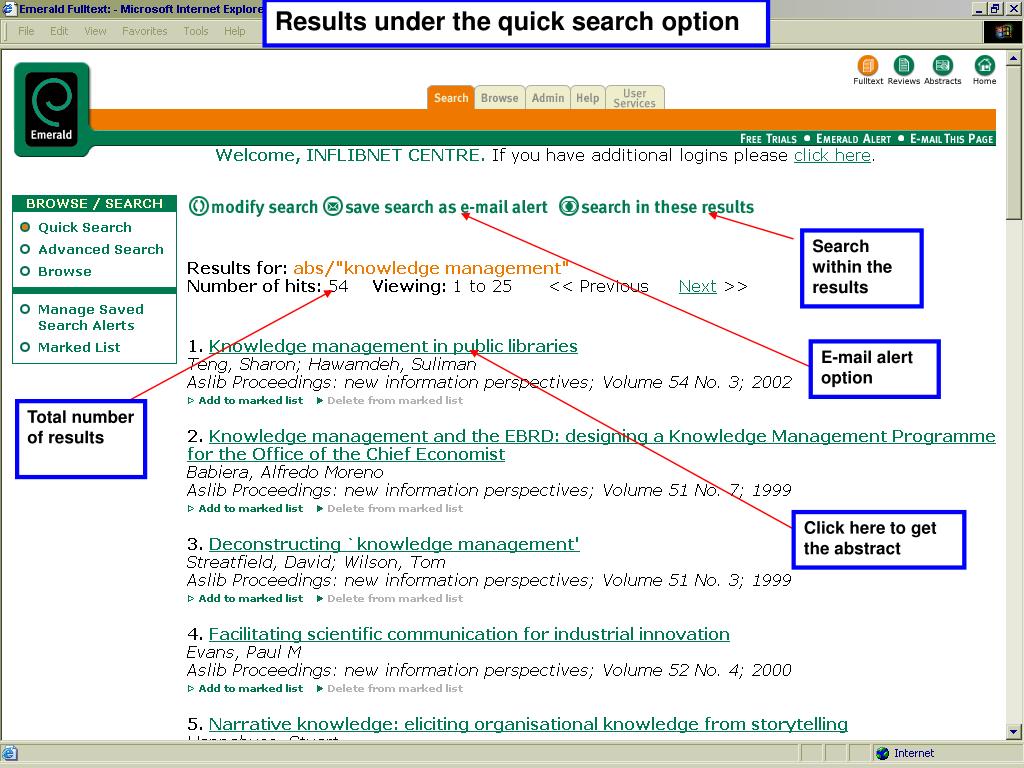Click the search in these results link
Image resolution: width=1024 pixels, height=768 pixels.
coord(667,207)
